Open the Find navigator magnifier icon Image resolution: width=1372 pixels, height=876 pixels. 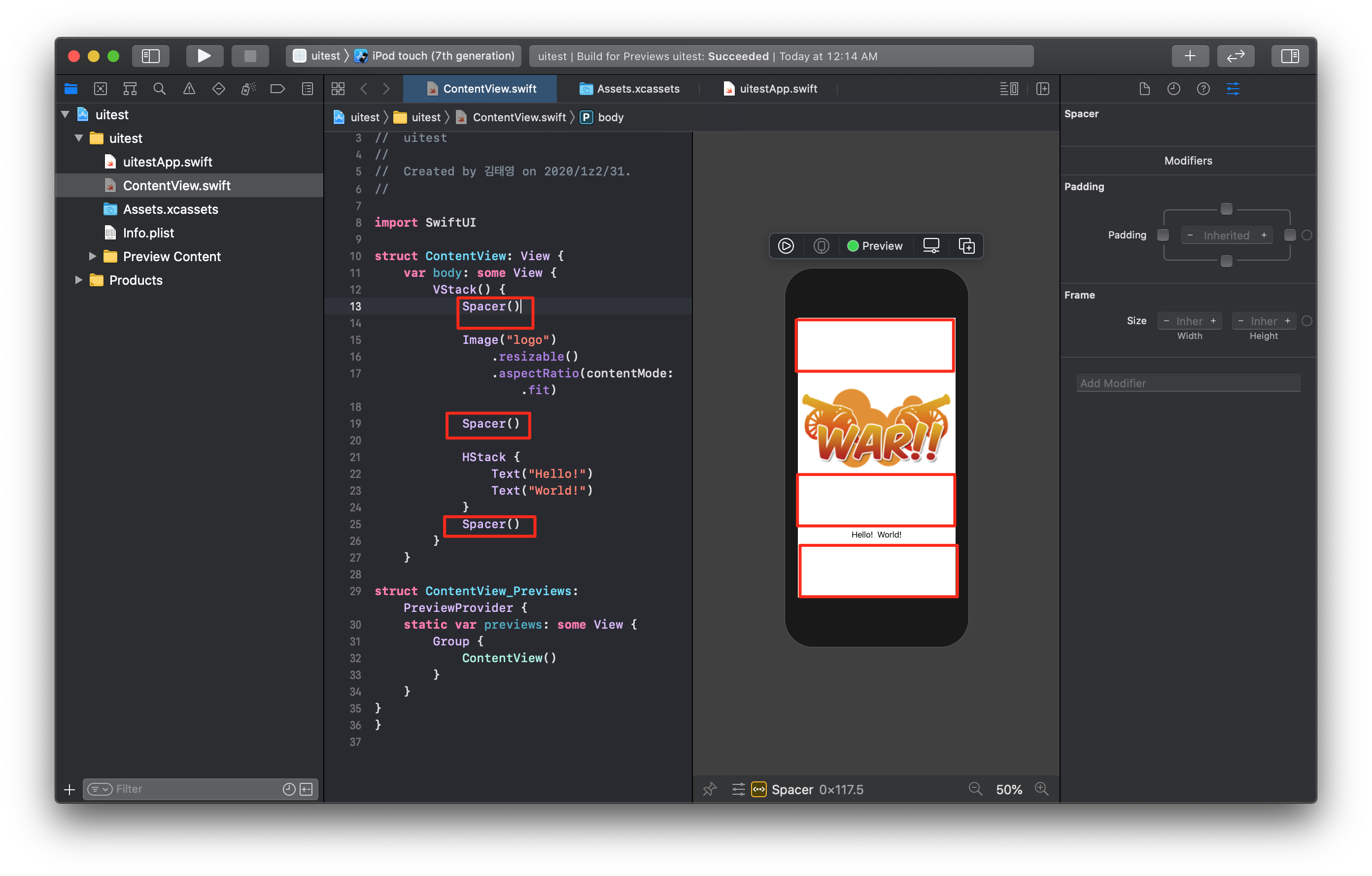point(160,89)
